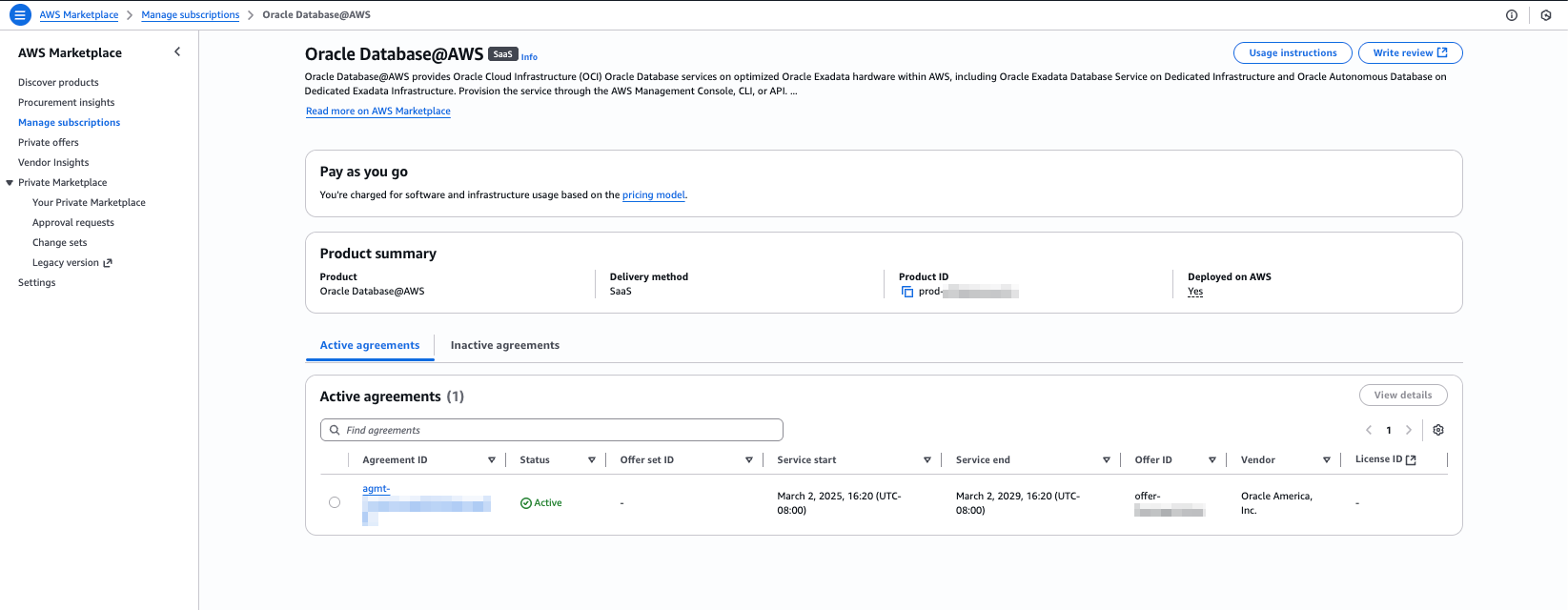Image resolution: width=1568 pixels, height=610 pixels.
Task: Open the pricing model link
Action: pyautogui.click(x=653, y=195)
